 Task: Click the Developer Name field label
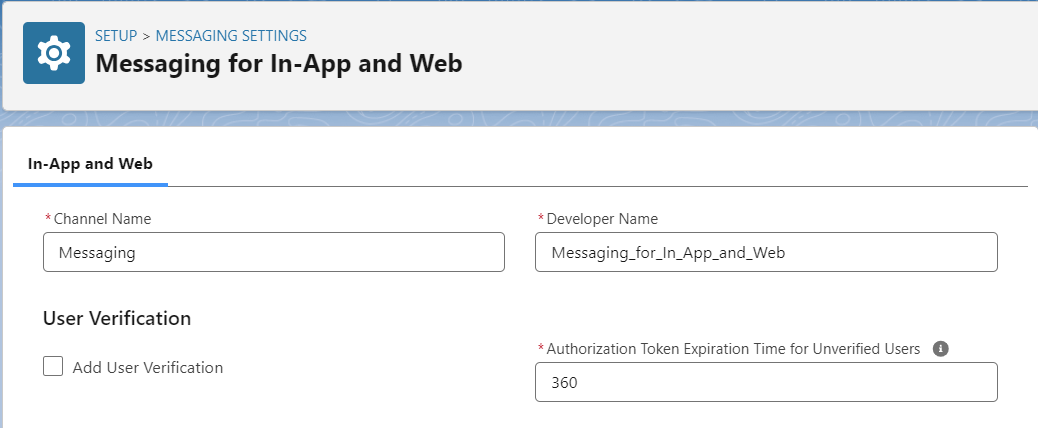[602, 219]
